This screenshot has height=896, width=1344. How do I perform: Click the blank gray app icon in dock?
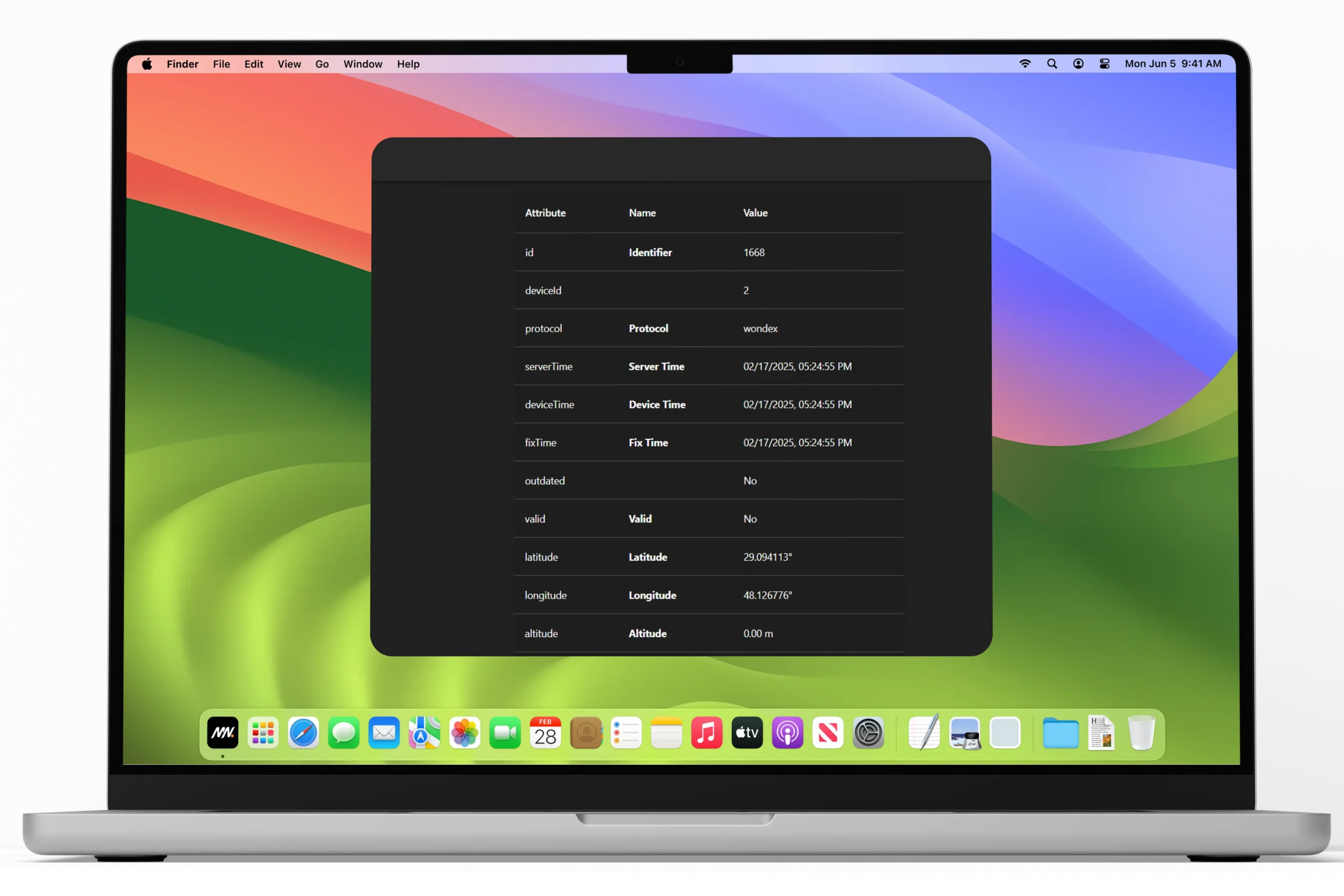coord(1005,732)
